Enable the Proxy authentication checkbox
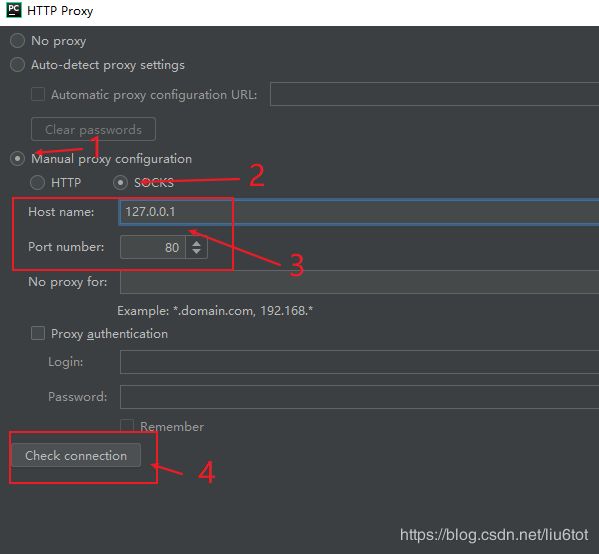 click(38, 333)
